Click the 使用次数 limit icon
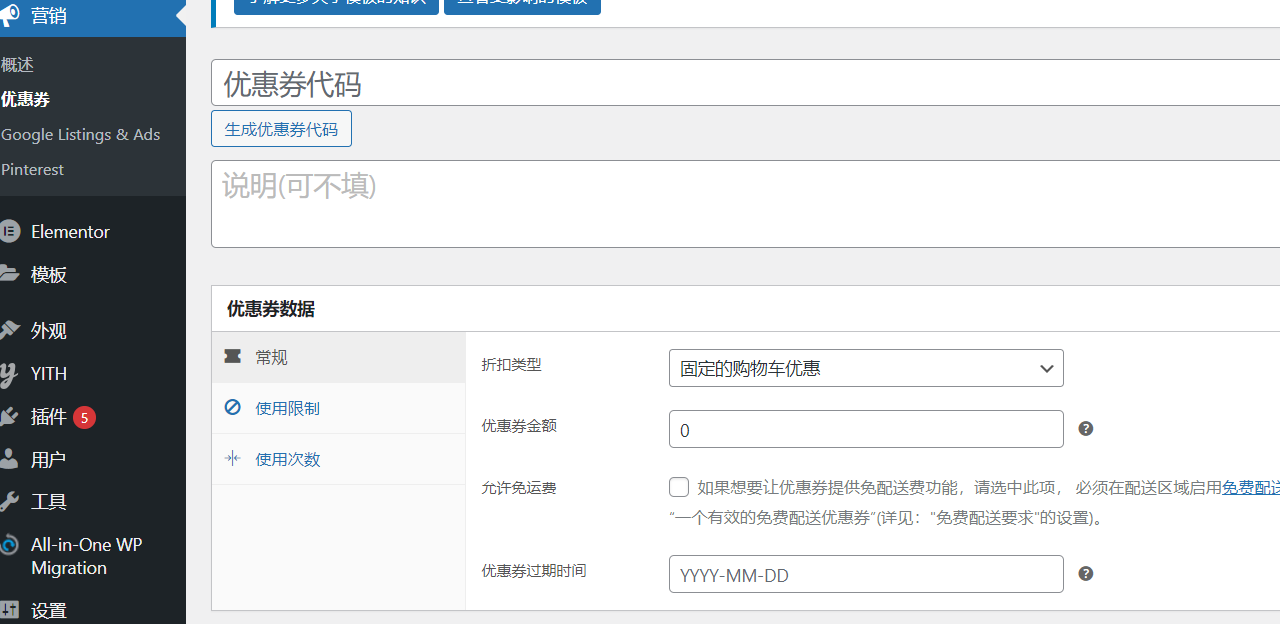This screenshot has height=624, width=1280. click(x=233, y=459)
